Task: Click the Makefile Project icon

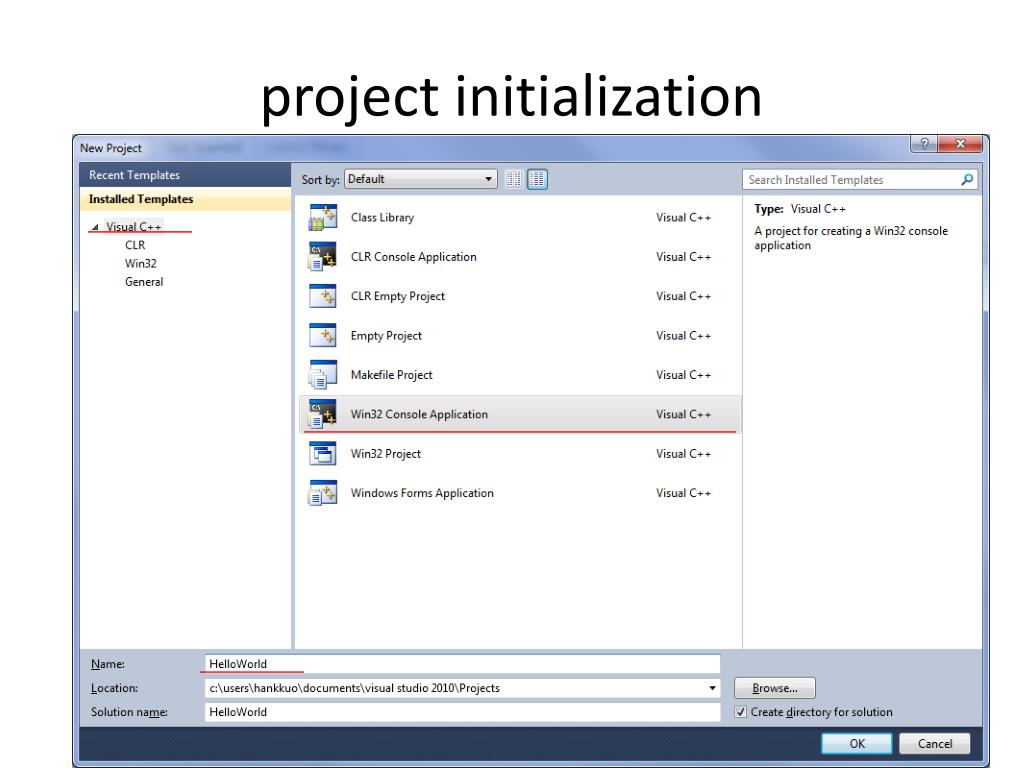Action: tap(323, 375)
